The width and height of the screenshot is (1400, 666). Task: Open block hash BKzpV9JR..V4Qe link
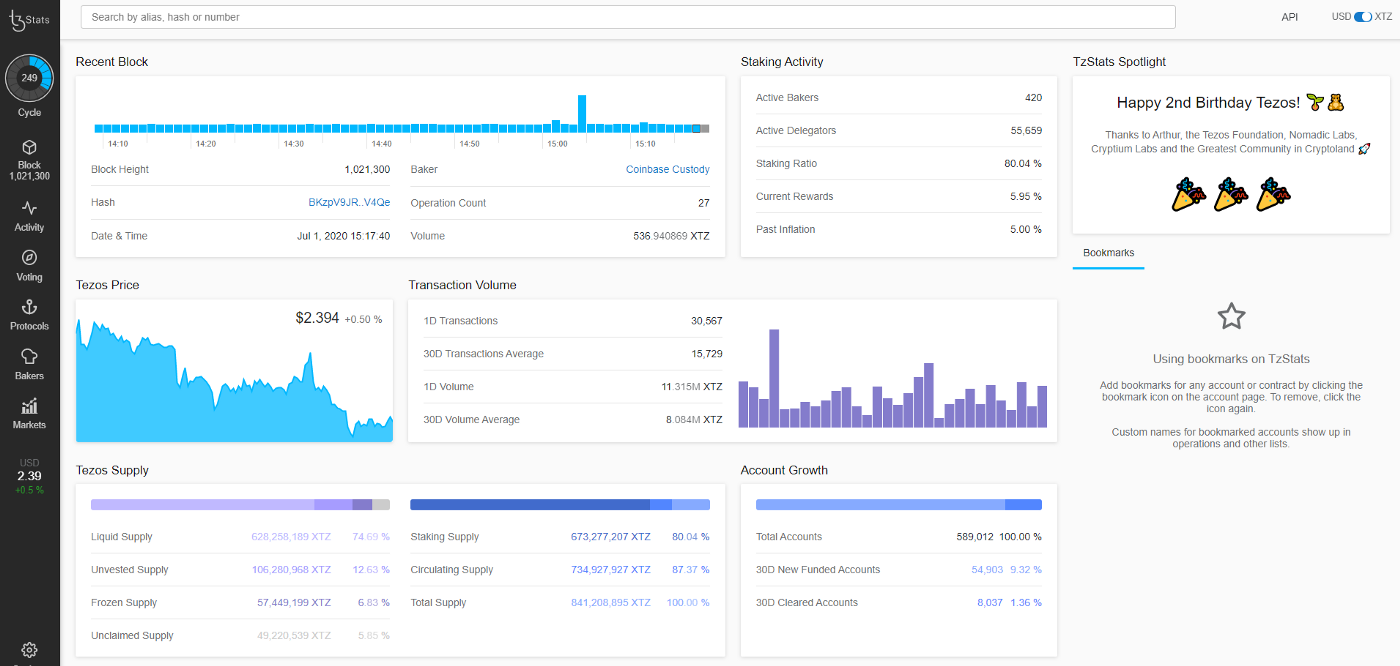click(349, 203)
